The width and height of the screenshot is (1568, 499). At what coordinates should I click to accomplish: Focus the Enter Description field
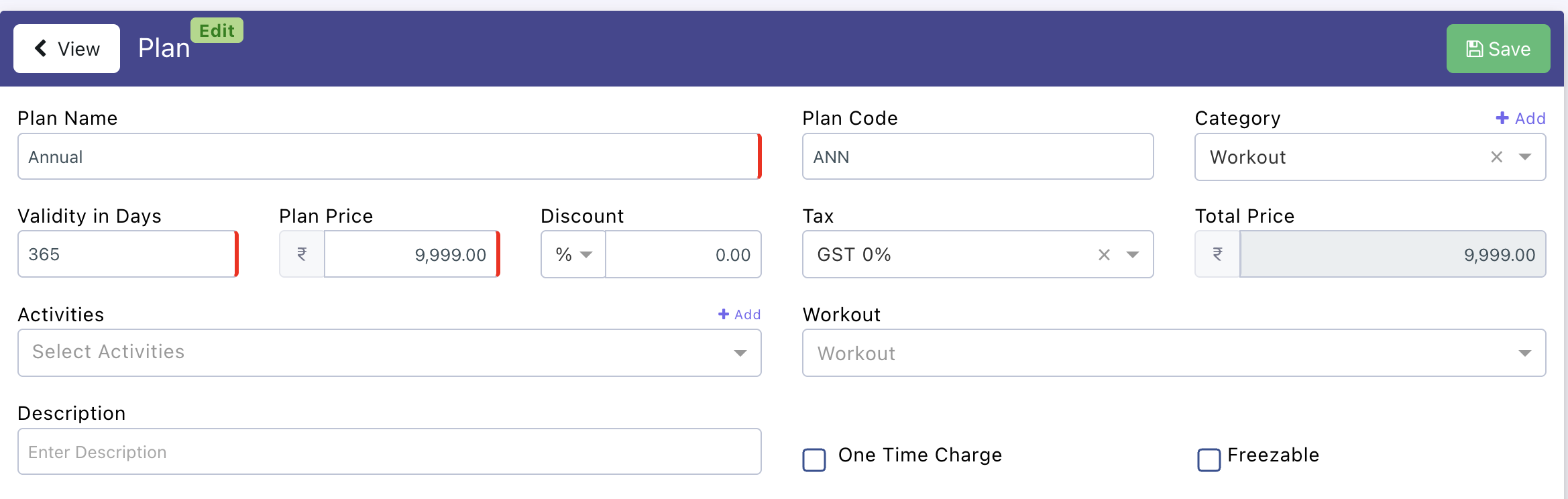click(389, 452)
